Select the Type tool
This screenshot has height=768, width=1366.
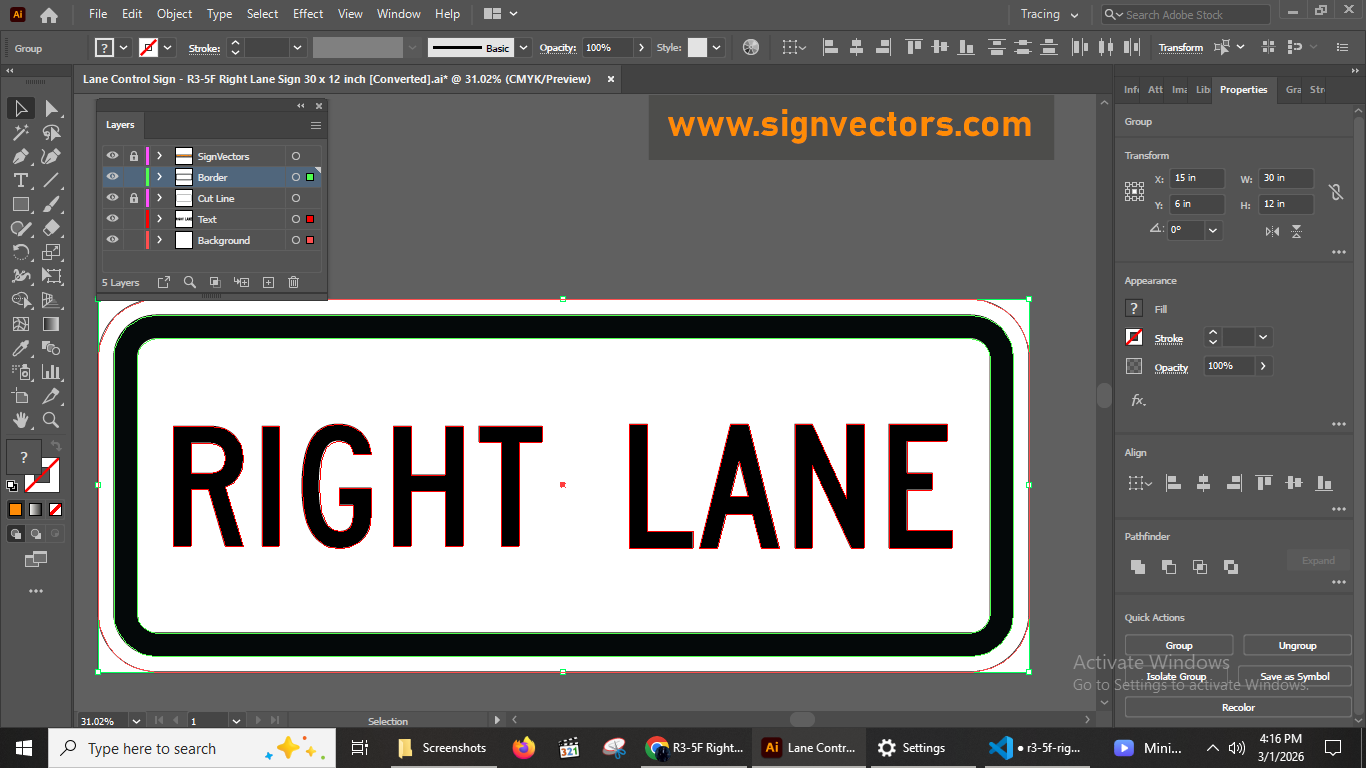click(x=21, y=180)
